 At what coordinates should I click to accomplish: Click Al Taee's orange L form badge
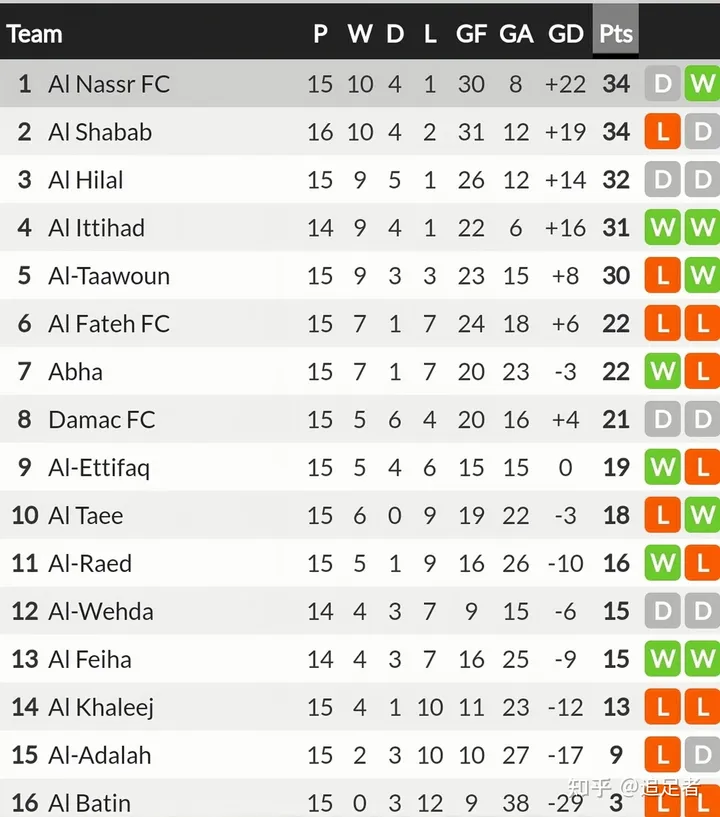click(662, 516)
